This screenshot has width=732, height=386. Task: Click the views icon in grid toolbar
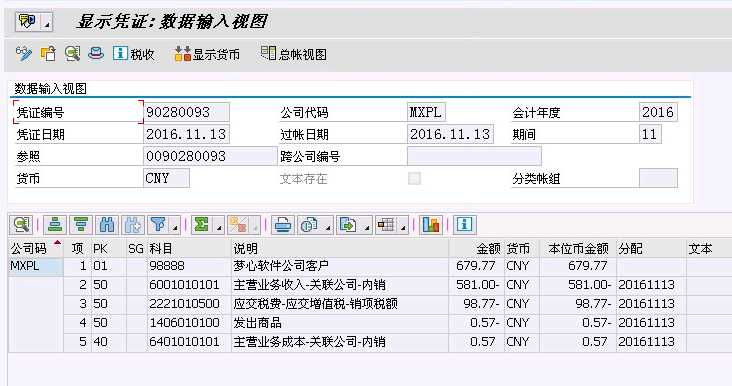click(x=309, y=225)
